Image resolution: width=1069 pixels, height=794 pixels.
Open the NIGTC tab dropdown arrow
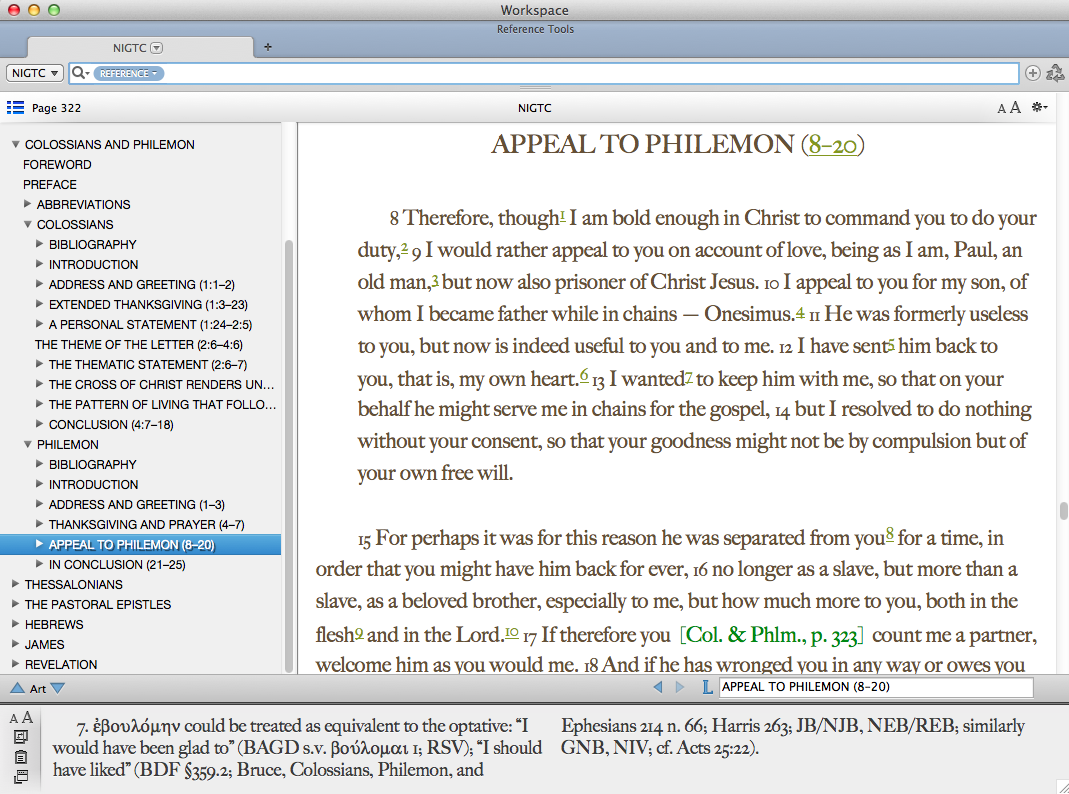click(157, 48)
